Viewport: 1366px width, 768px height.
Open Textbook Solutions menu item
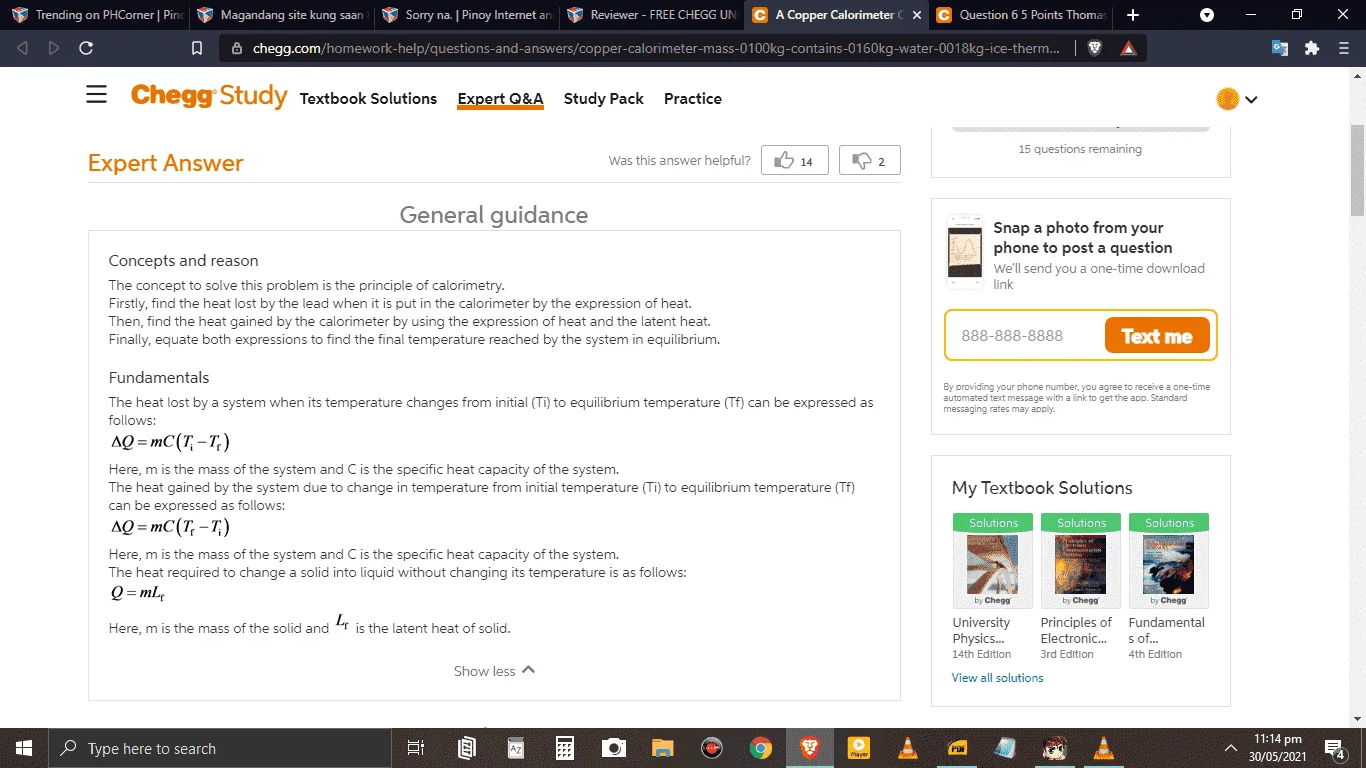[x=368, y=98]
